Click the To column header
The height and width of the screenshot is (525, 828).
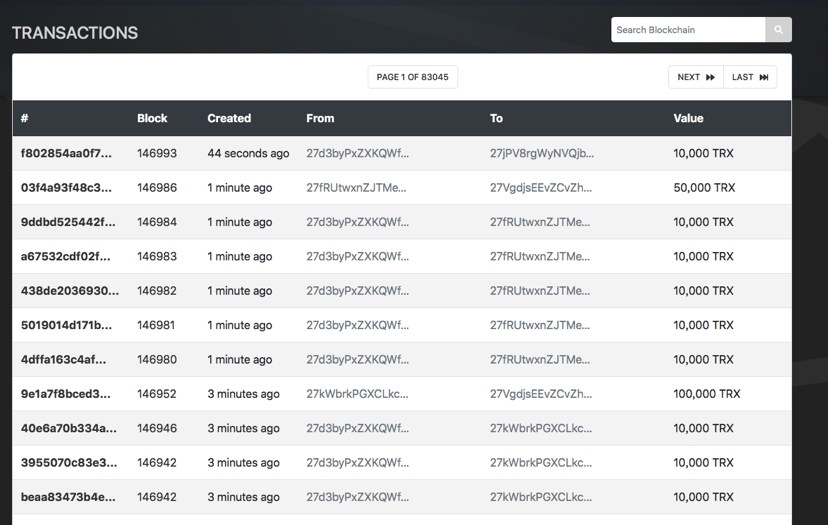pyautogui.click(x=496, y=118)
